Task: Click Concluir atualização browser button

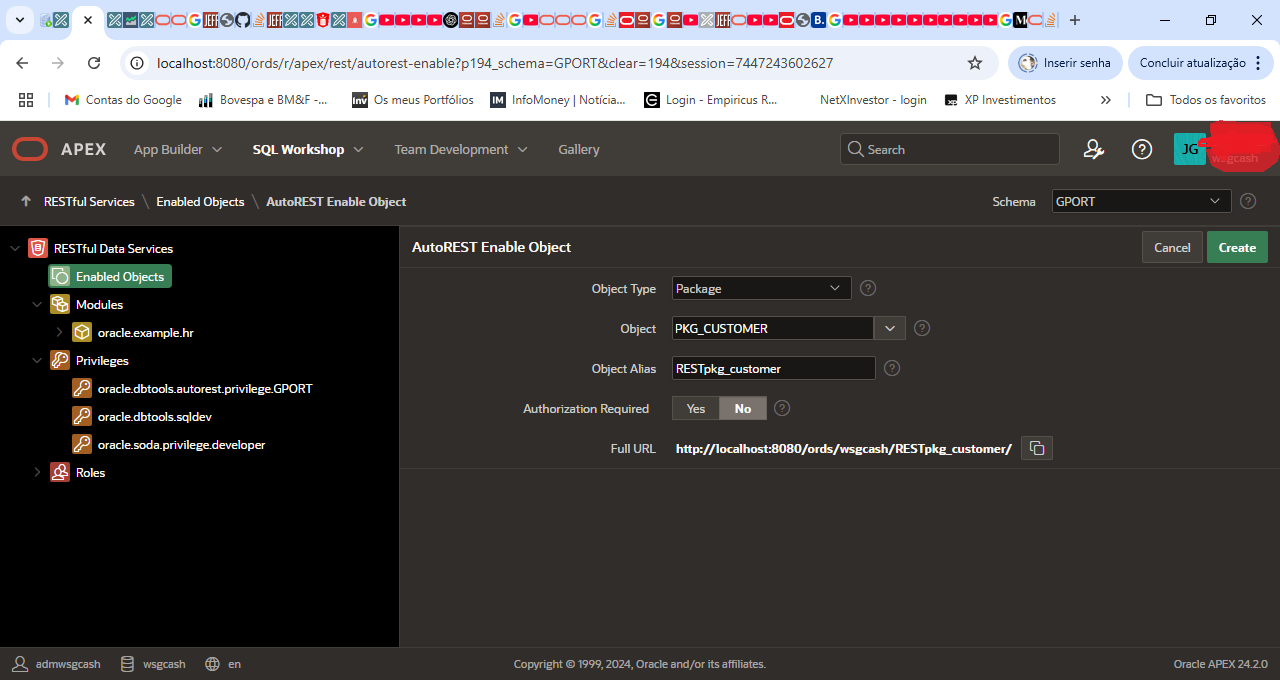Action: (x=1200, y=63)
